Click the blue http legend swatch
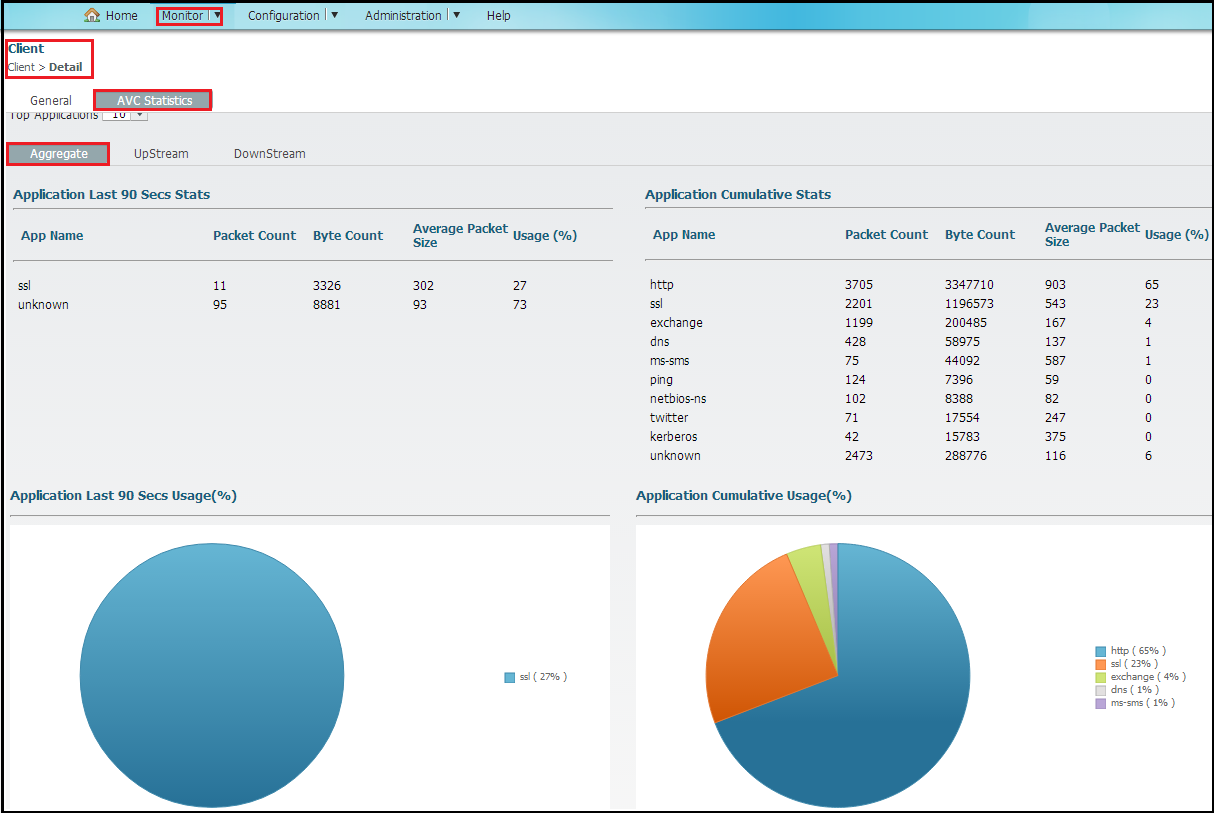The height and width of the screenshot is (813, 1214). pyautogui.click(x=1101, y=651)
